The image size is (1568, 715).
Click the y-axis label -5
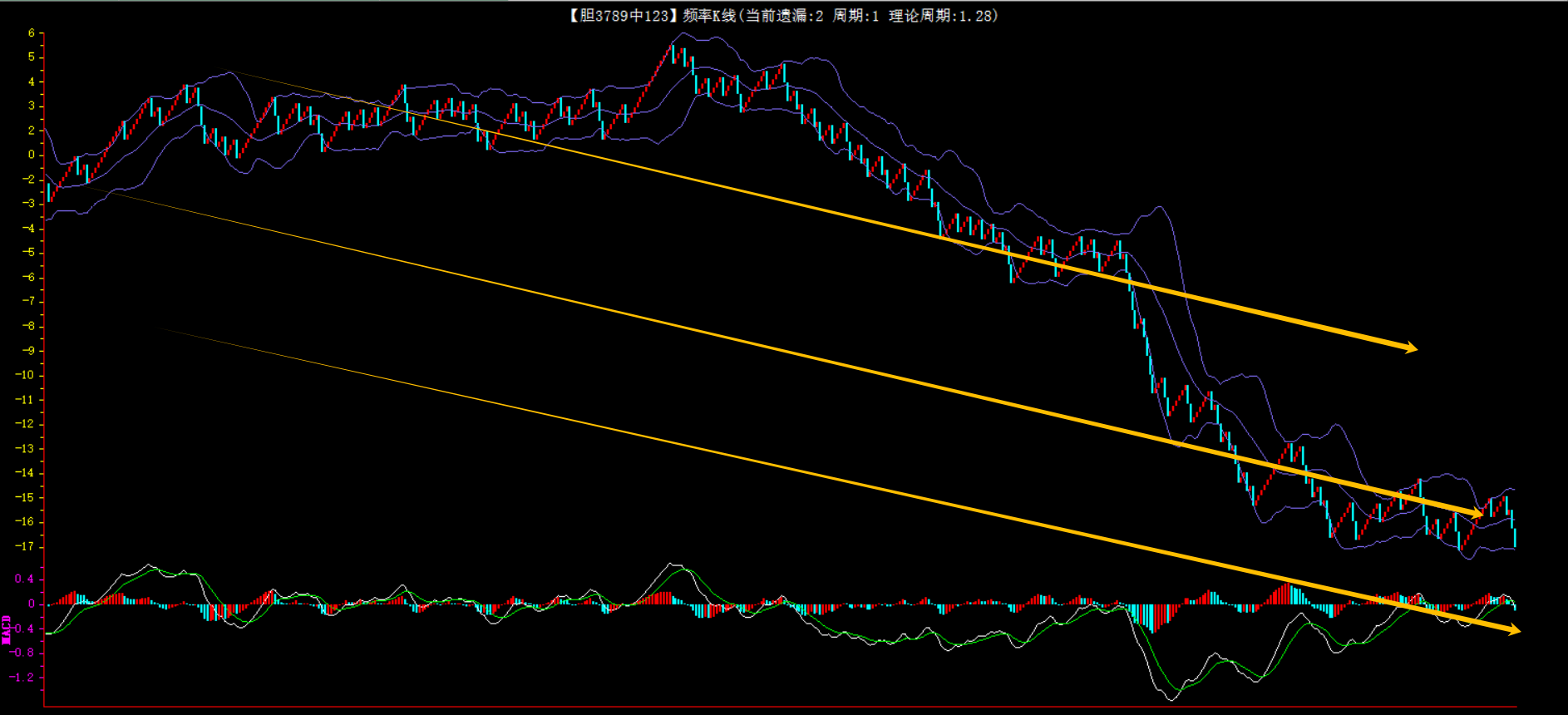point(28,253)
